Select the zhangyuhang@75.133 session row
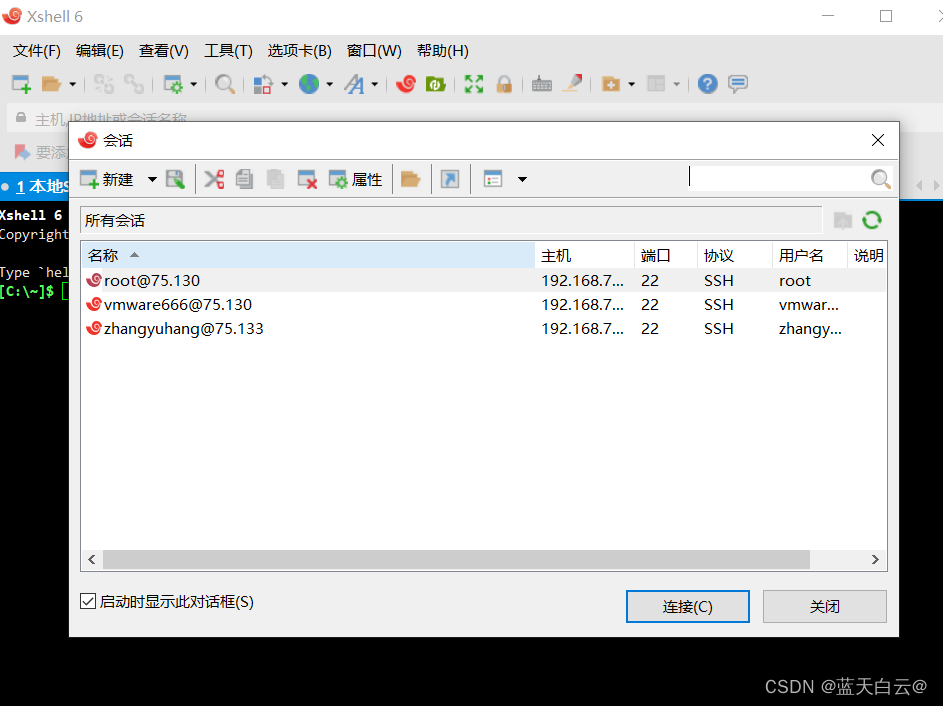 pyautogui.click(x=484, y=328)
